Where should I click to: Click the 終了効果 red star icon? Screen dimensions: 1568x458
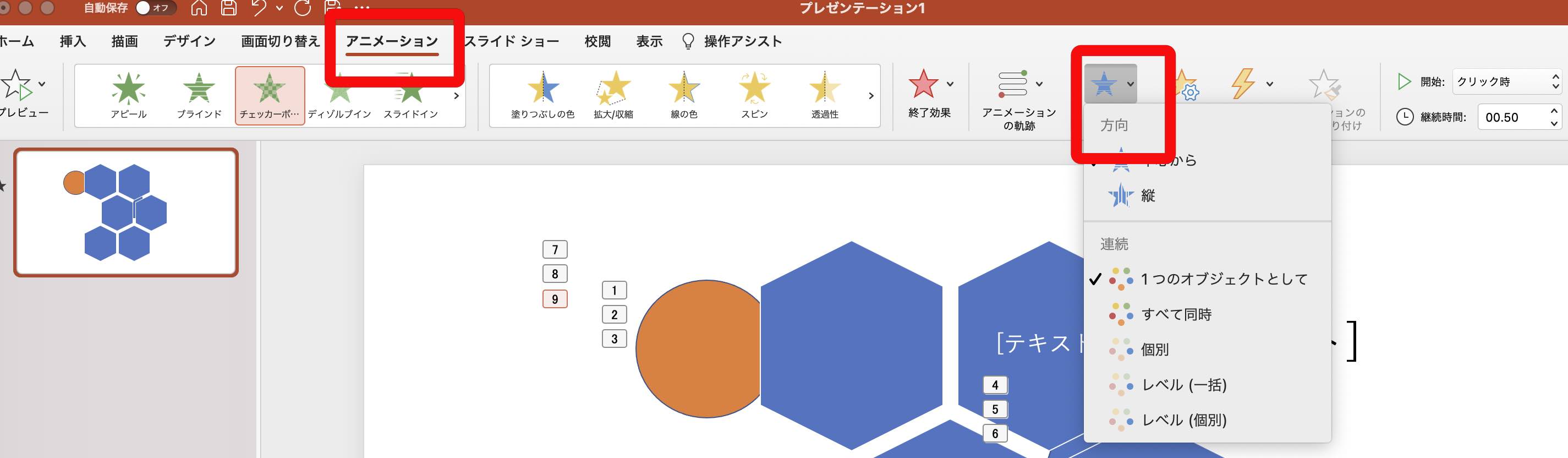coord(923,84)
